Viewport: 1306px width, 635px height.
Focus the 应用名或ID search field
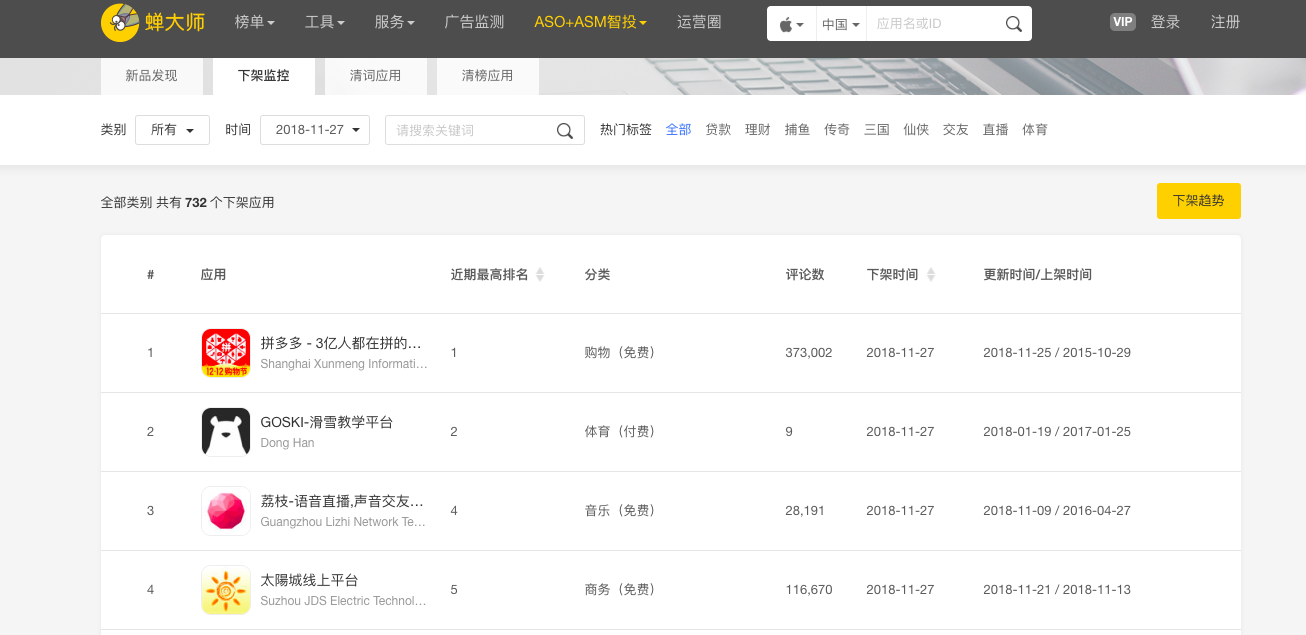pos(934,23)
